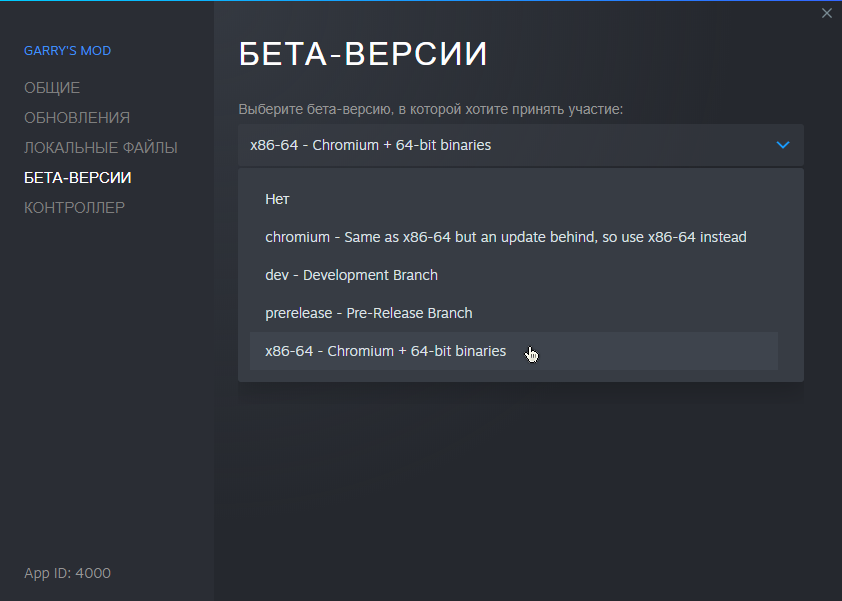Click the GARRY'S MOD title in sidebar
The height and width of the screenshot is (601, 842).
68,51
